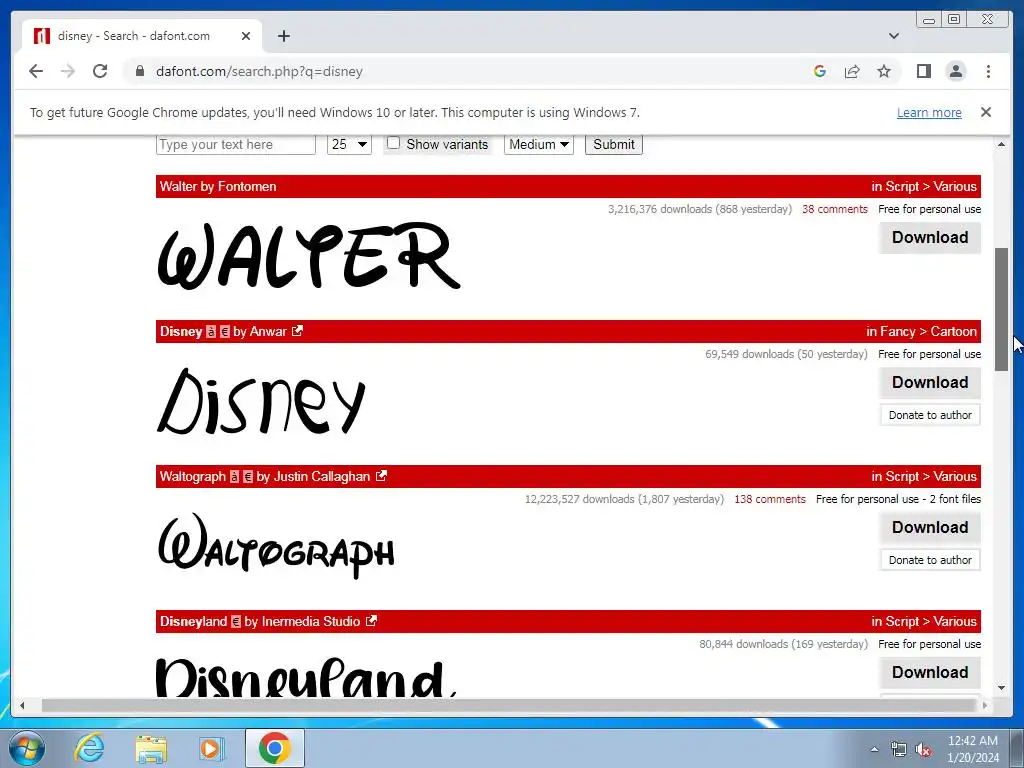Share this page icon

point(852,71)
